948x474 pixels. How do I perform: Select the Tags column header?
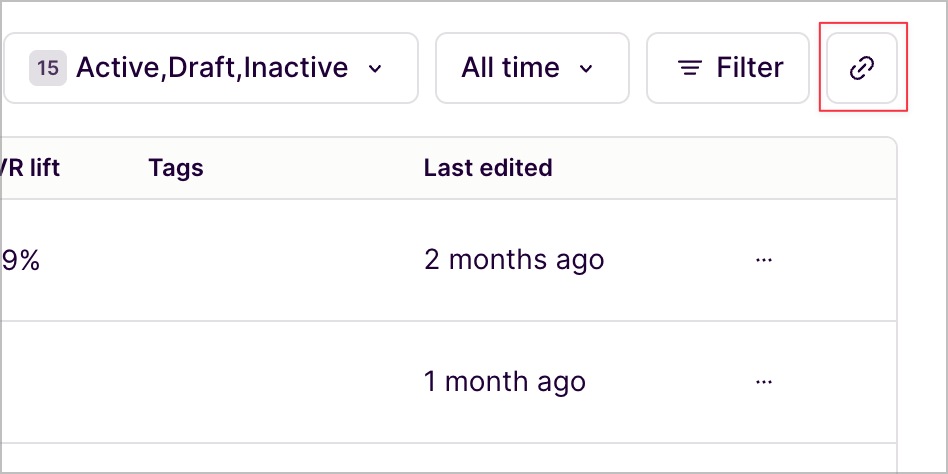click(x=176, y=167)
